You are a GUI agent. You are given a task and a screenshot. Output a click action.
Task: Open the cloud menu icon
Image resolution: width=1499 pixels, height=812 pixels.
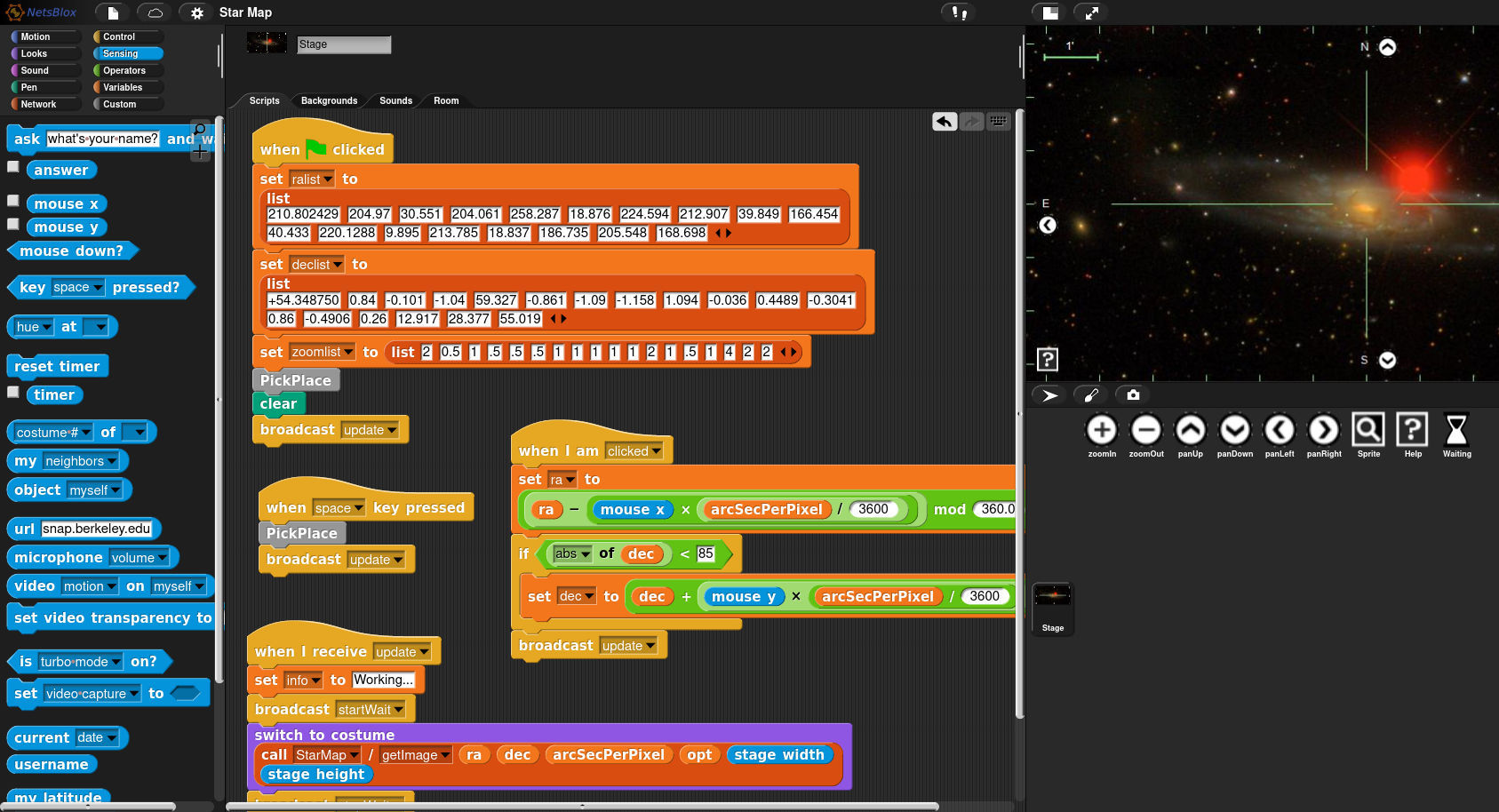click(155, 12)
